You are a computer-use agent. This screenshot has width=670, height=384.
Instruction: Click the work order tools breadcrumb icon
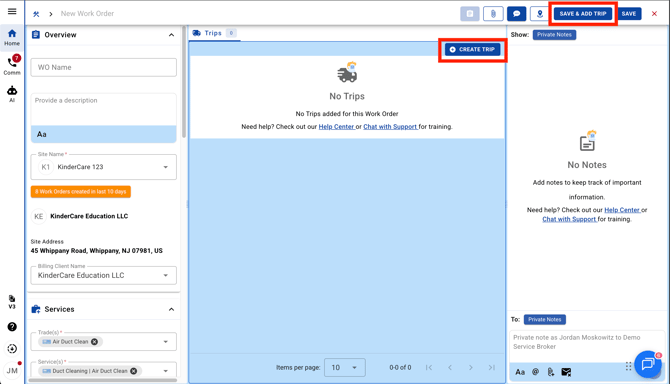tap(36, 14)
